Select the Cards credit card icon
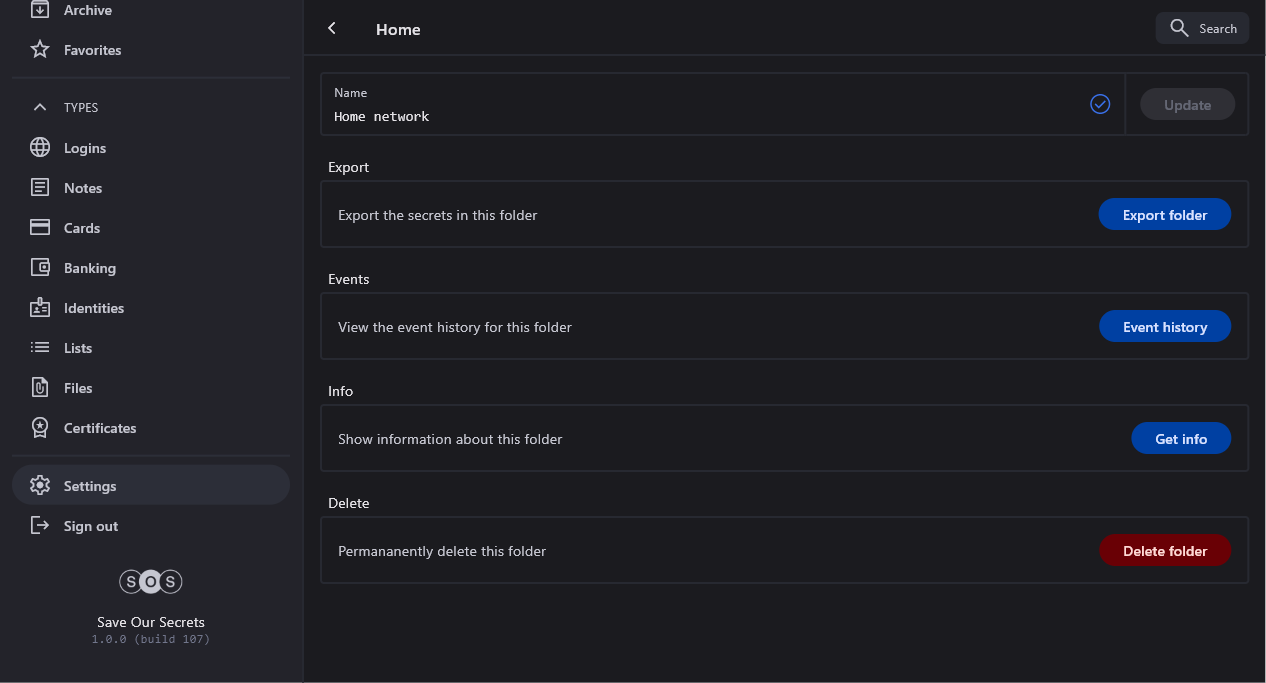Image resolution: width=1266 pixels, height=683 pixels. point(40,228)
